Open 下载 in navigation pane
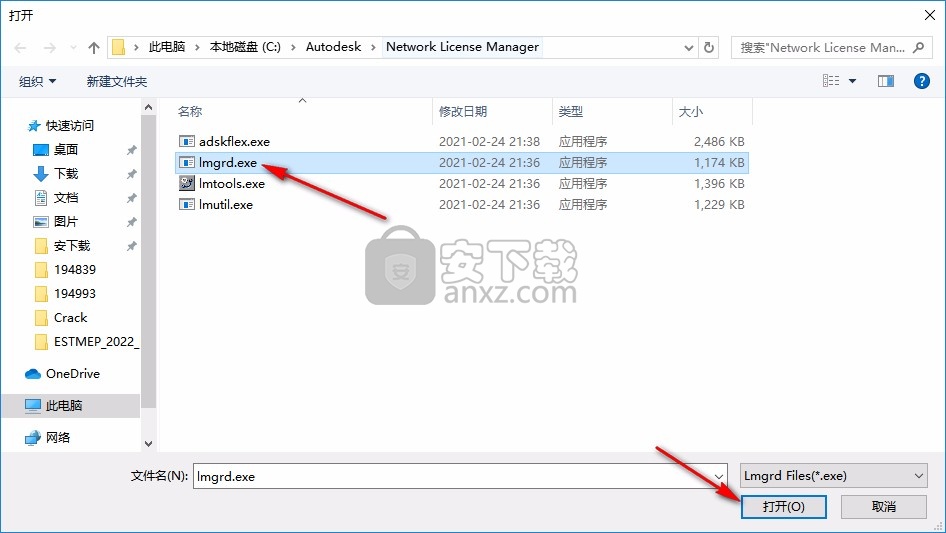 (x=66, y=173)
